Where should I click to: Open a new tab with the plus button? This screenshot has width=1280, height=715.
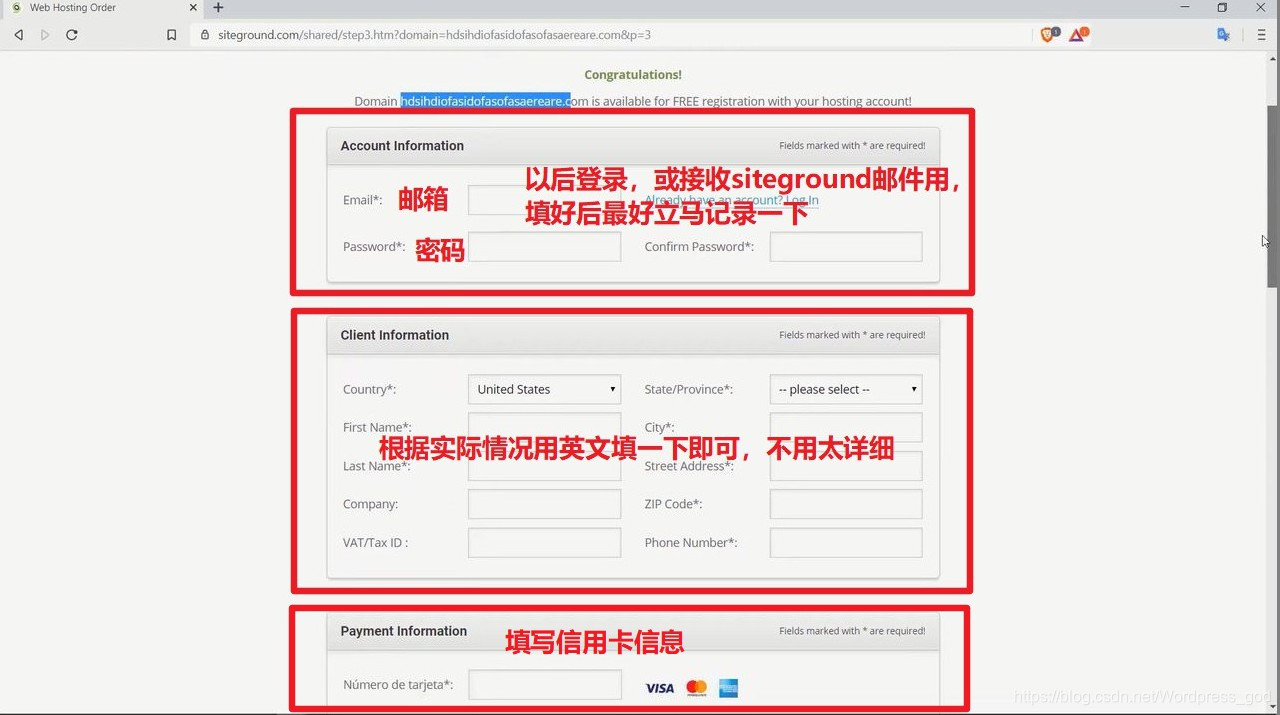[x=218, y=8]
